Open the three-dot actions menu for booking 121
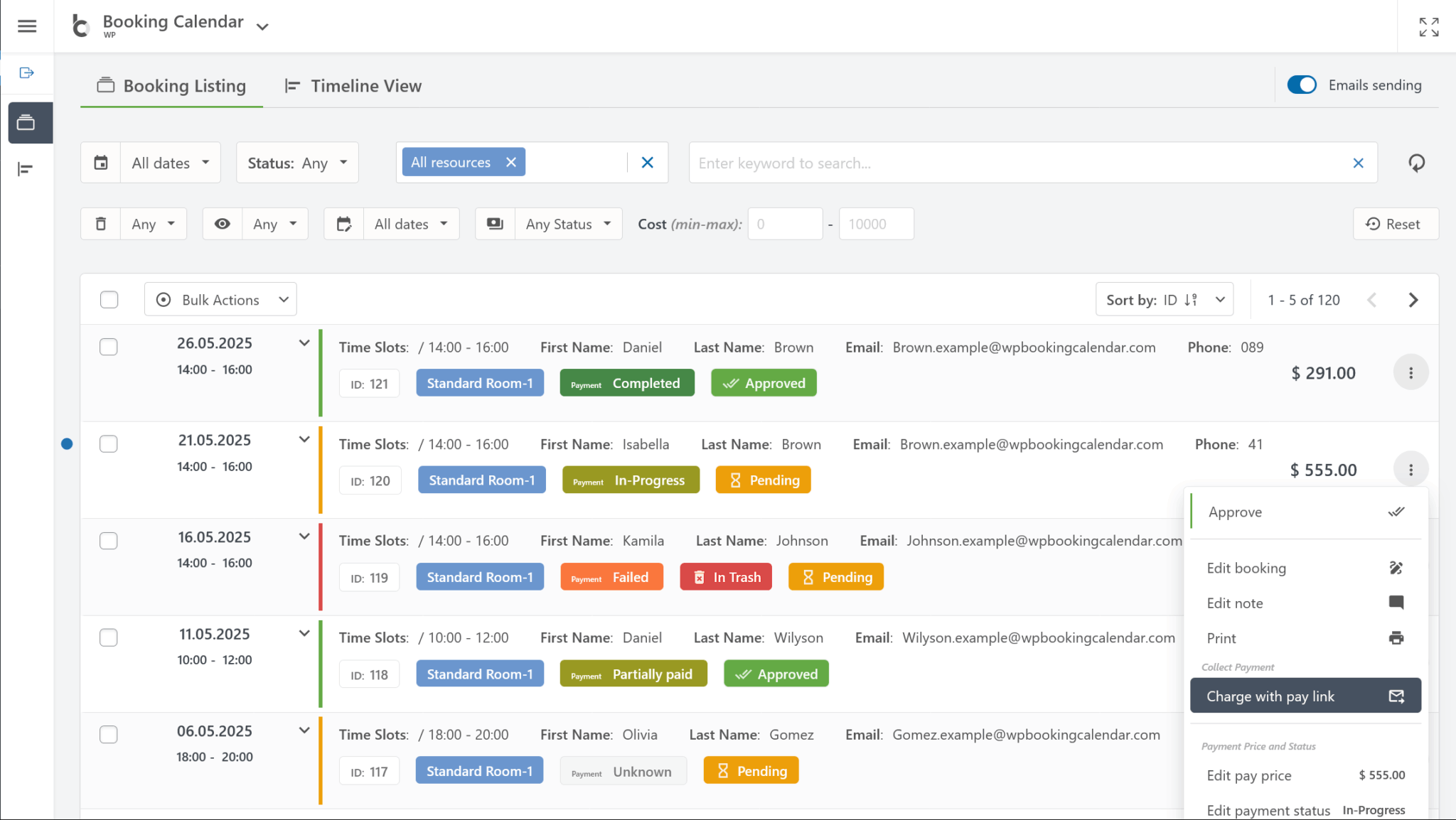The width and height of the screenshot is (1456, 820). pyautogui.click(x=1411, y=372)
